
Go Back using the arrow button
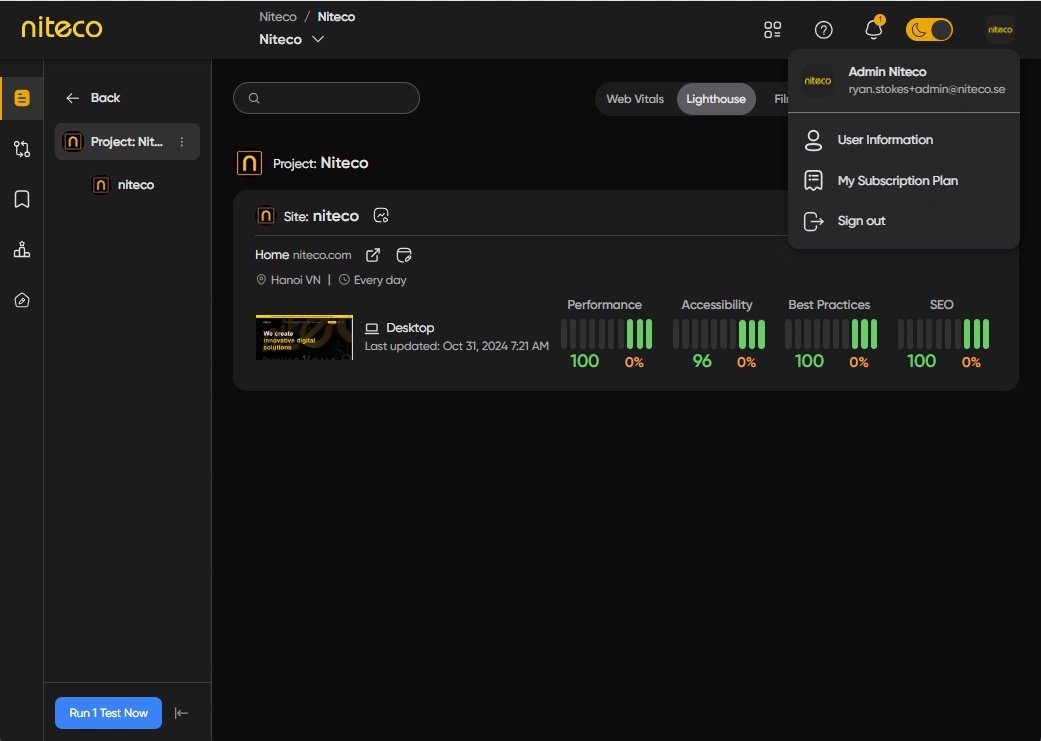93,98
